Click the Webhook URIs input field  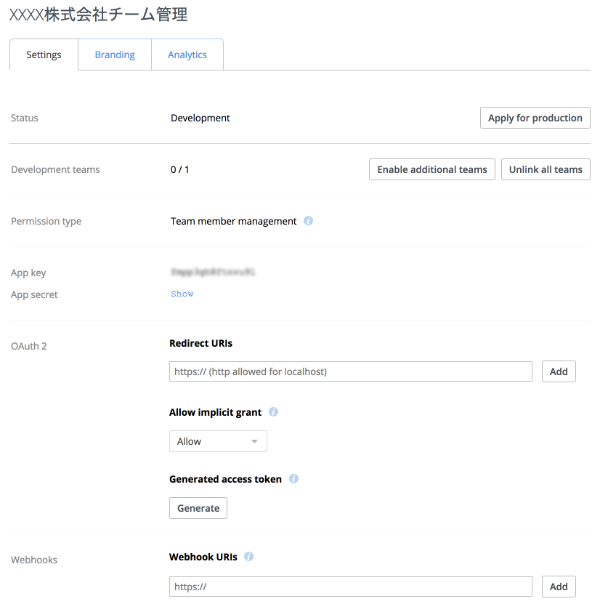pyautogui.click(x=350, y=587)
